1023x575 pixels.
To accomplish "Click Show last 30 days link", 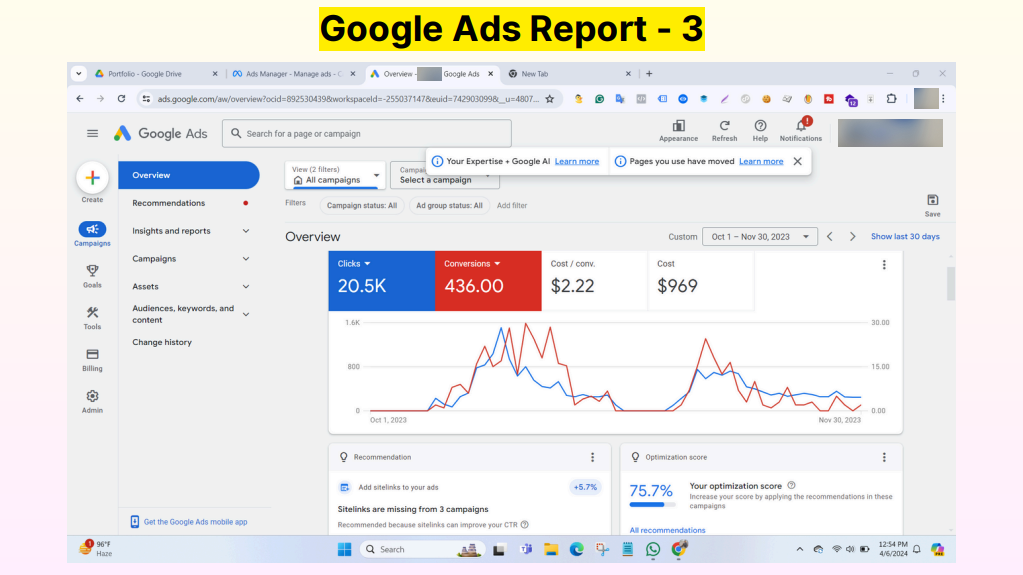I will (905, 236).
